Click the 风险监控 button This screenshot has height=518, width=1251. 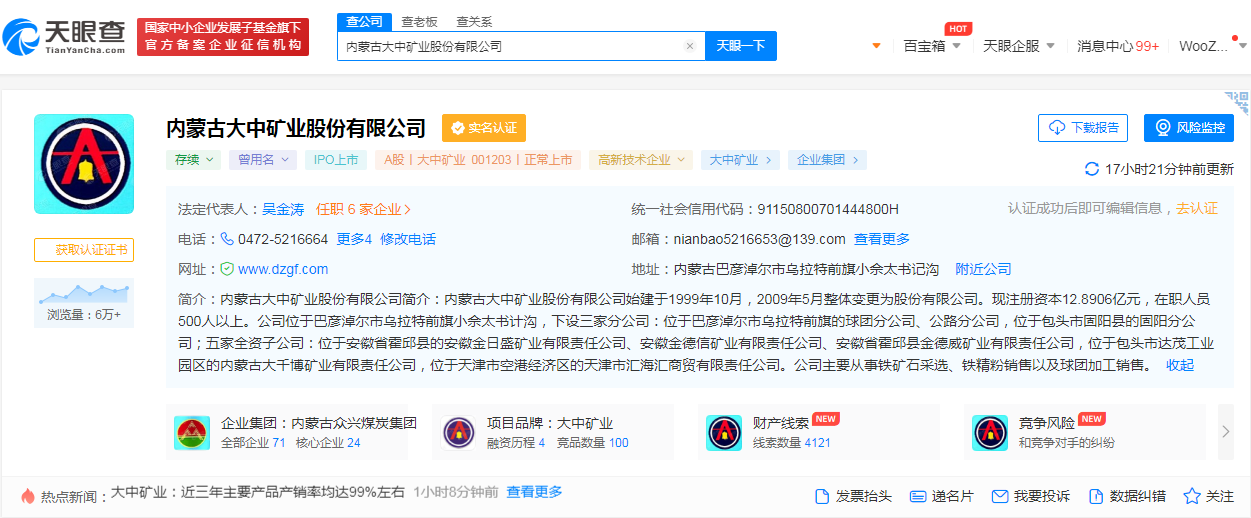(x=1189, y=128)
